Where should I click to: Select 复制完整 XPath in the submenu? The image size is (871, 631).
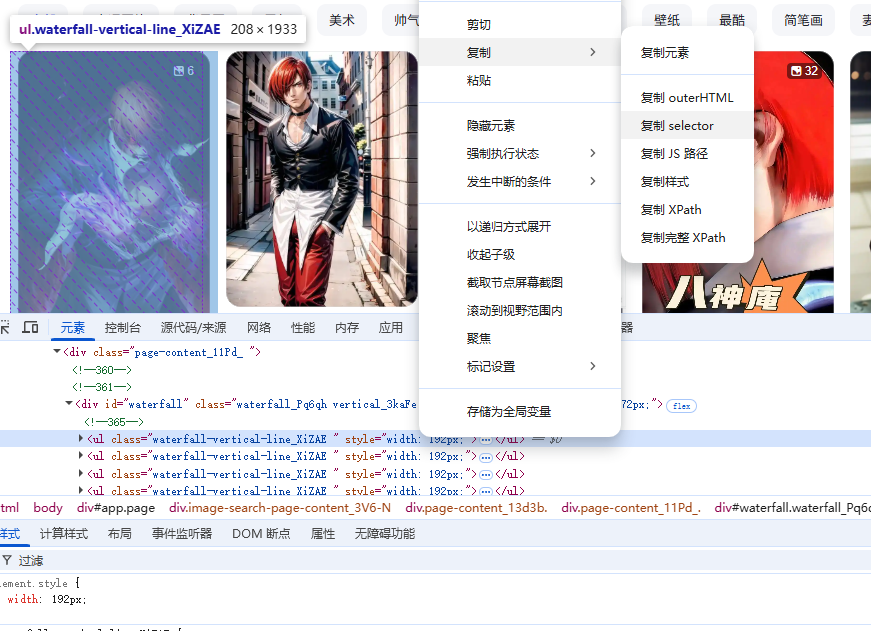(687, 238)
